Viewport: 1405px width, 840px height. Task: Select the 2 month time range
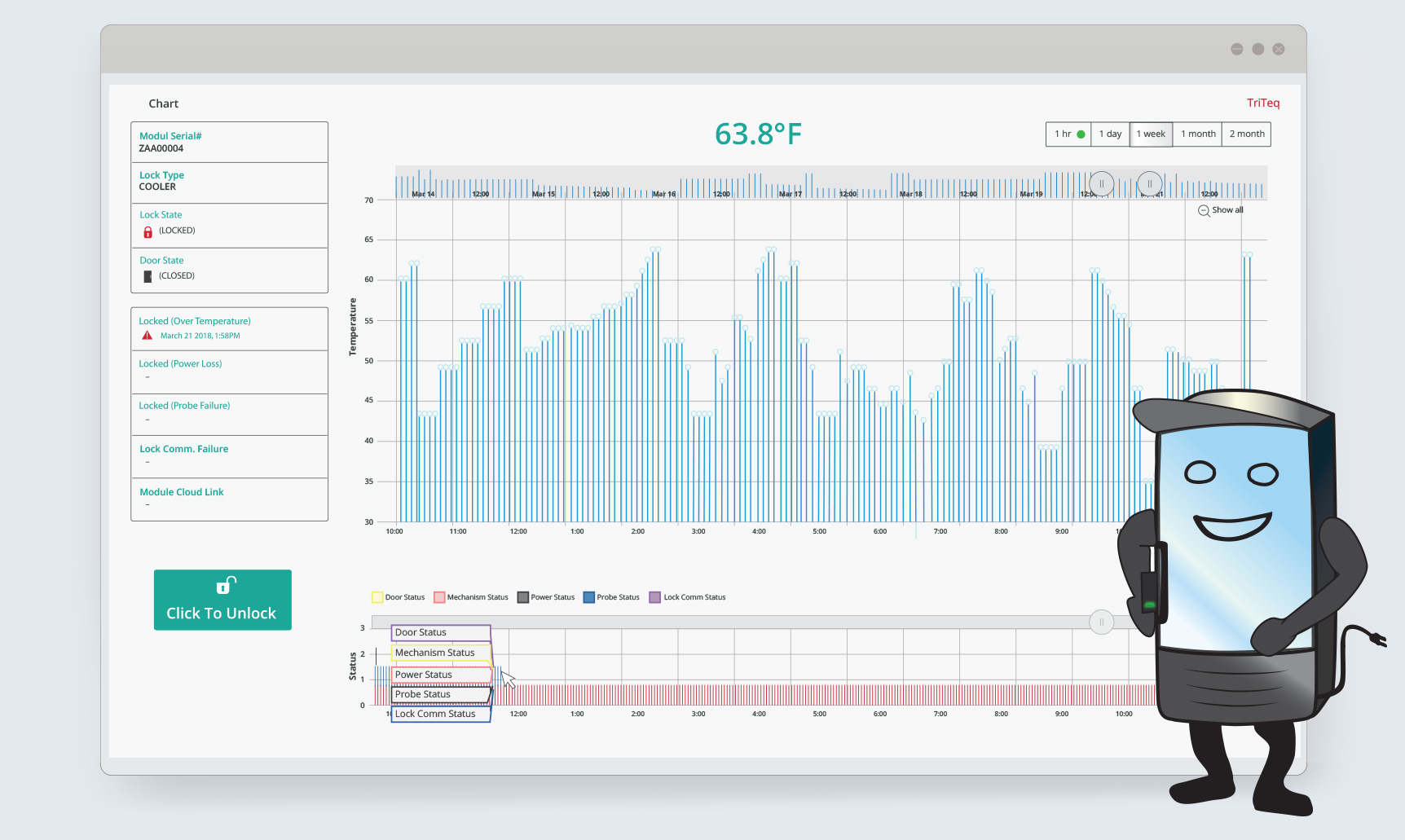coord(1247,134)
